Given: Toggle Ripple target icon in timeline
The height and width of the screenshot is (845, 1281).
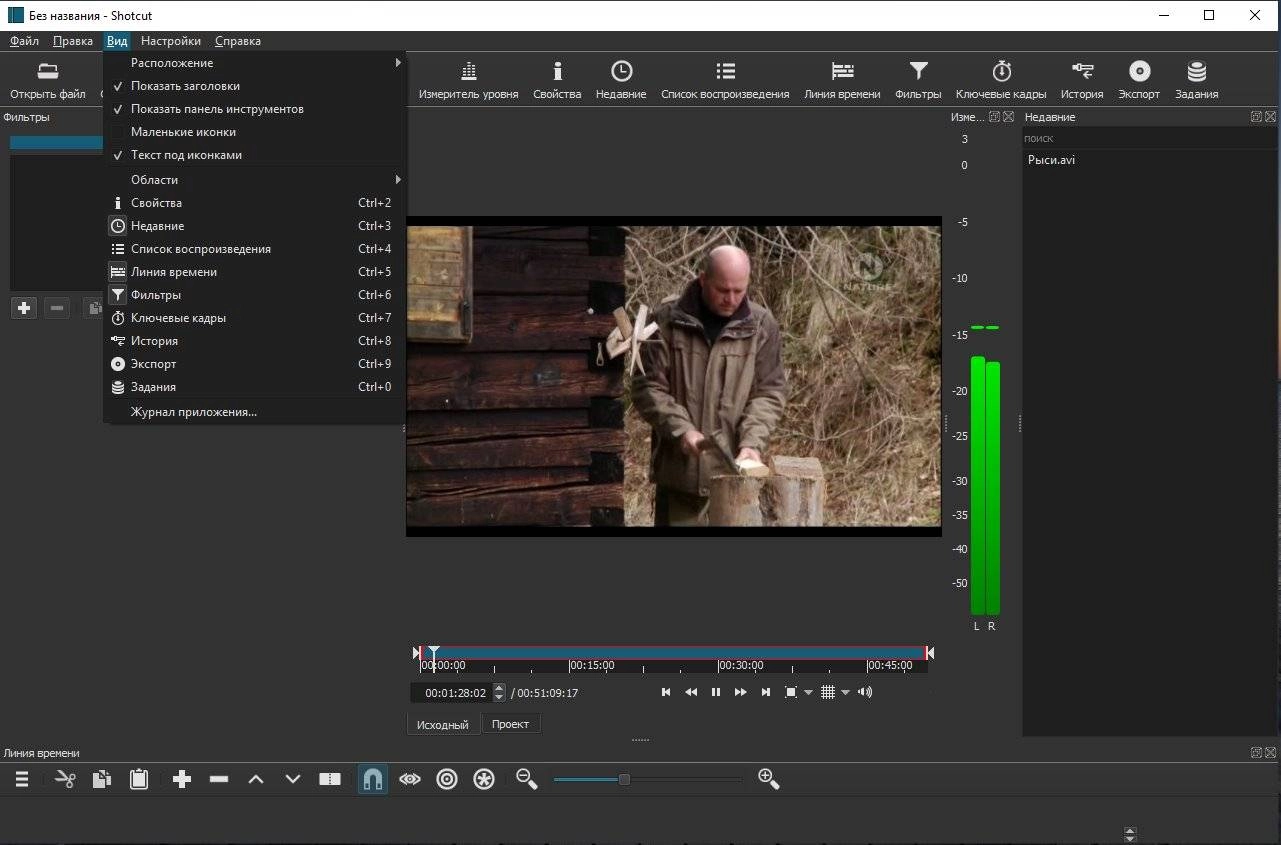Looking at the screenshot, I should tap(447, 779).
